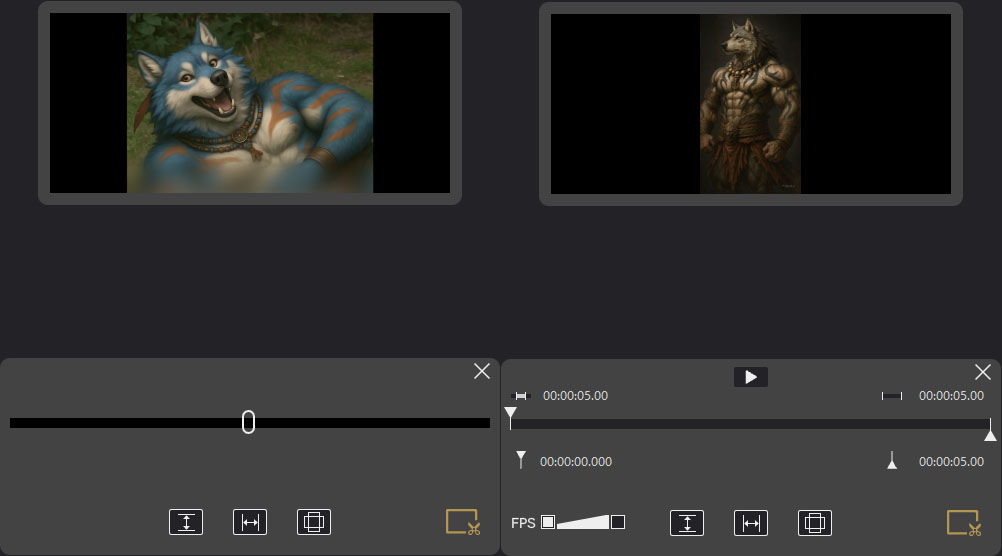The image size is (1002, 556).
Task: Click the start marker icon beside 00:00:00.000
Action: pyautogui.click(x=521, y=459)
